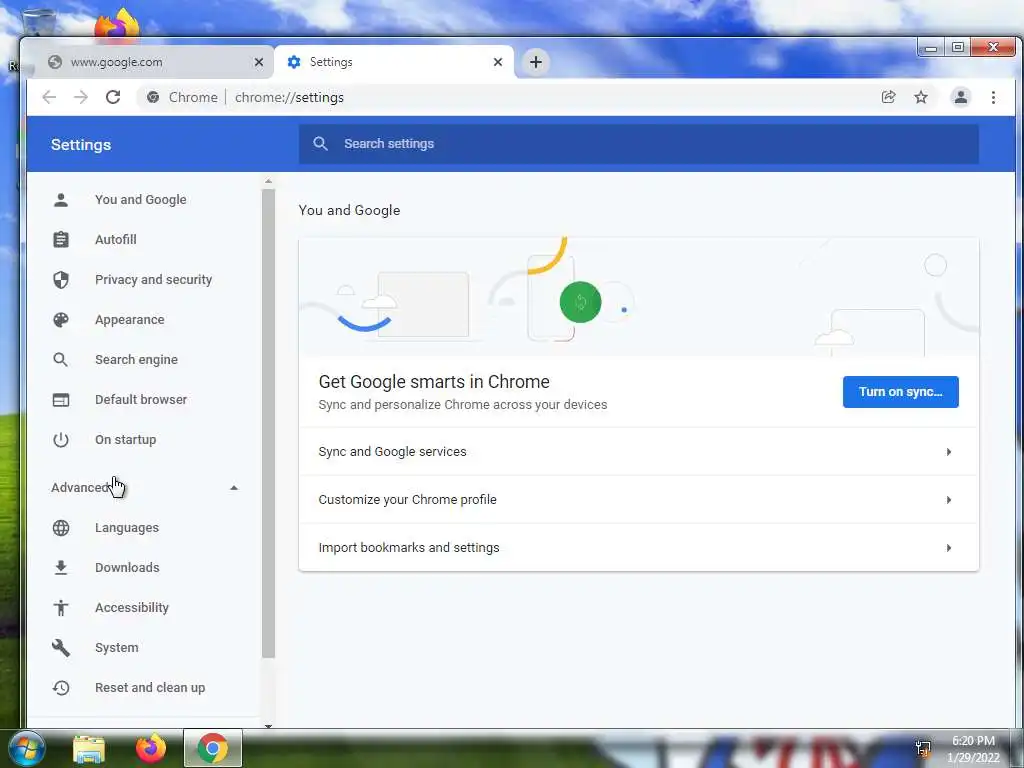
Task: Bookmark this page with the star icon
Action: [921, 97]
